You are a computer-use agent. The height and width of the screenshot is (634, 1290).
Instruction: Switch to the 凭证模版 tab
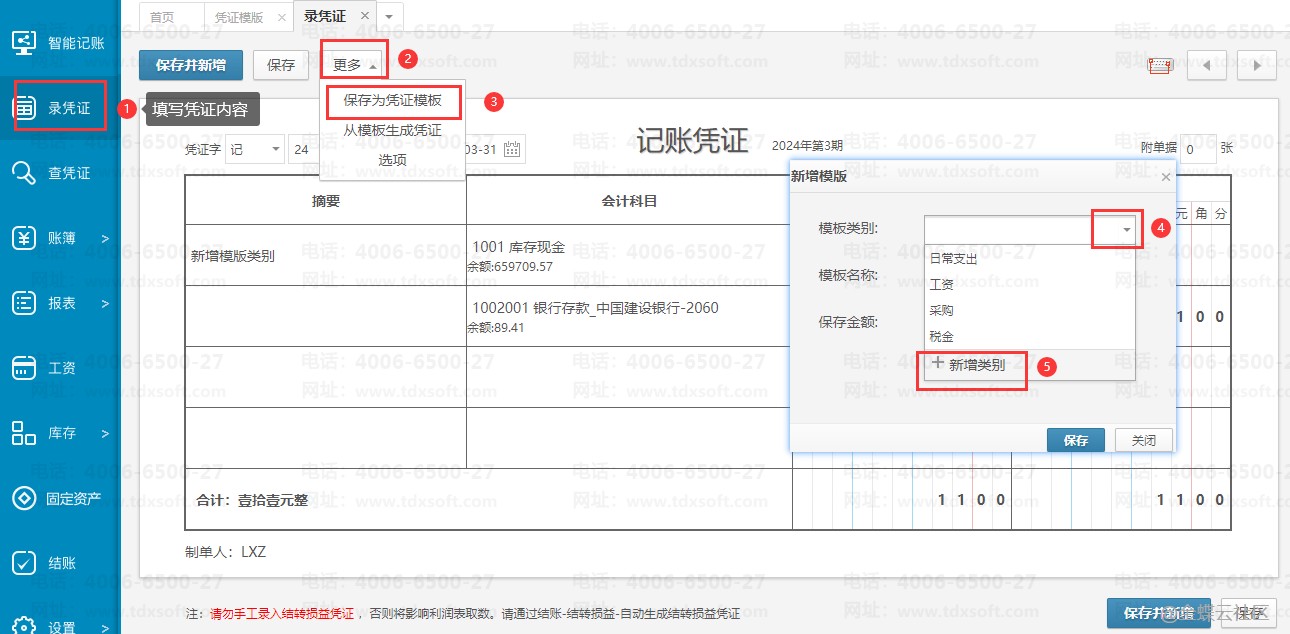[239, 17]
